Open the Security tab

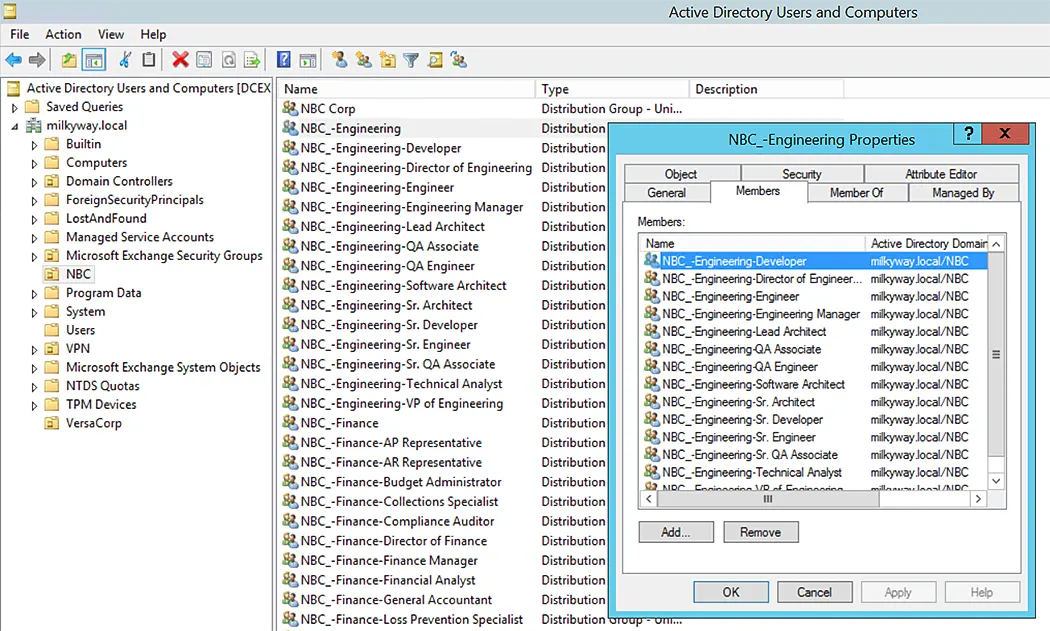click(802, 174)
